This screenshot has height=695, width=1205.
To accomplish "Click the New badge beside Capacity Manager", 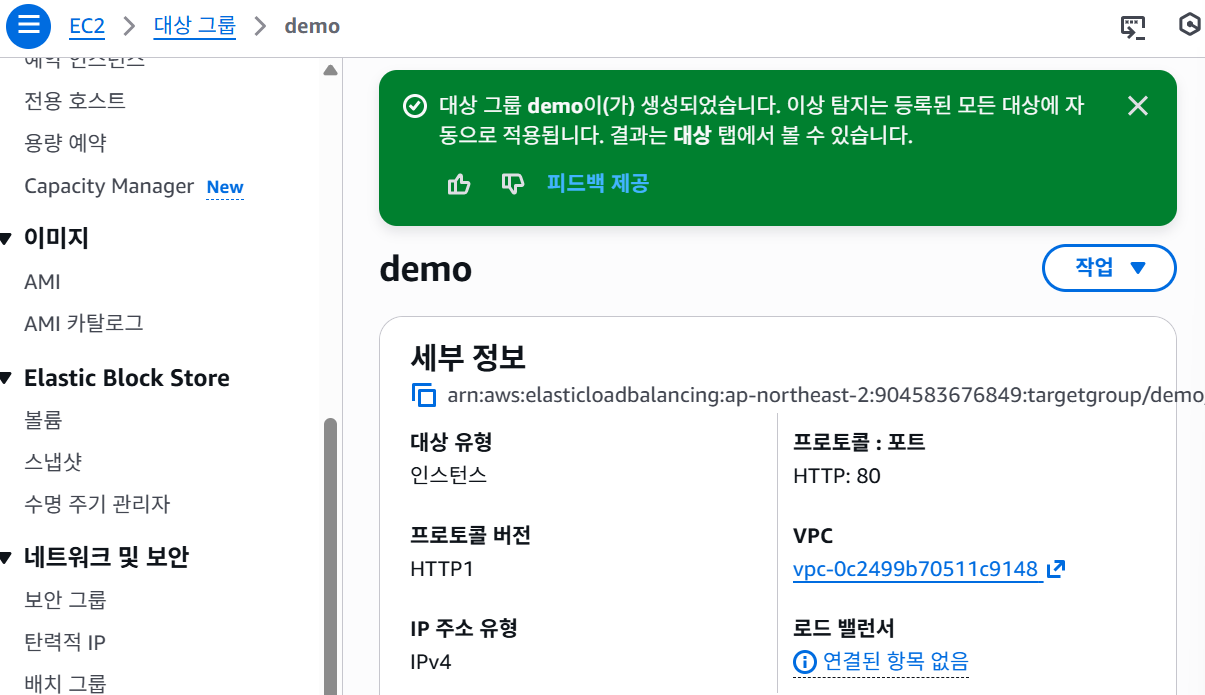I will pyautogui.click(x=225, y=187).
